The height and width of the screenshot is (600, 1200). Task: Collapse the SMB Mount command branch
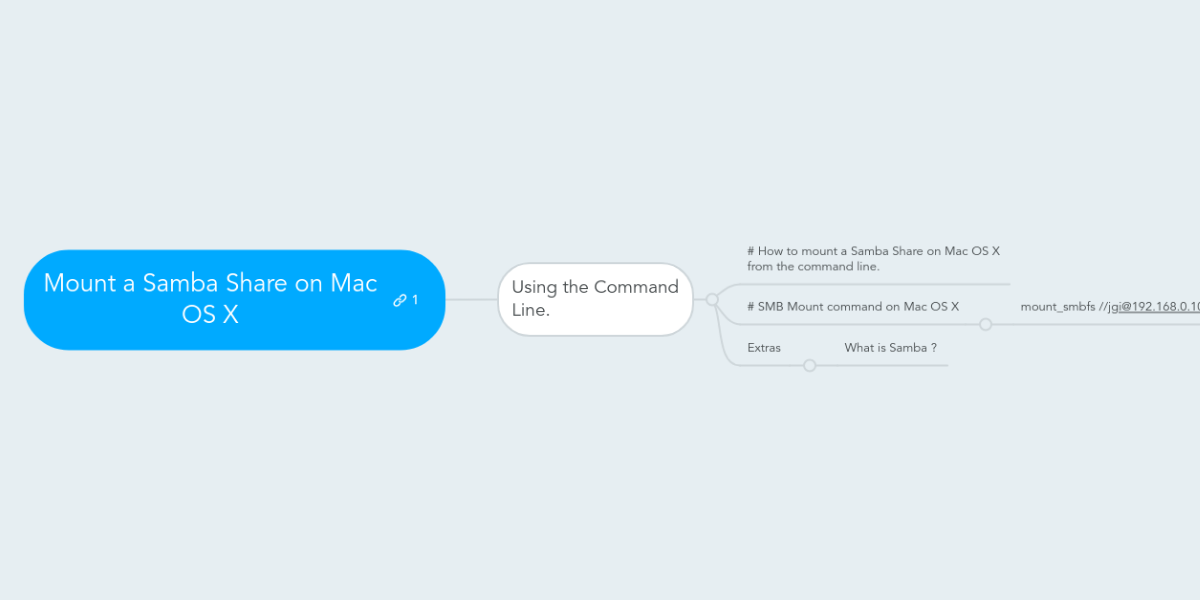(x=985, y=324)
